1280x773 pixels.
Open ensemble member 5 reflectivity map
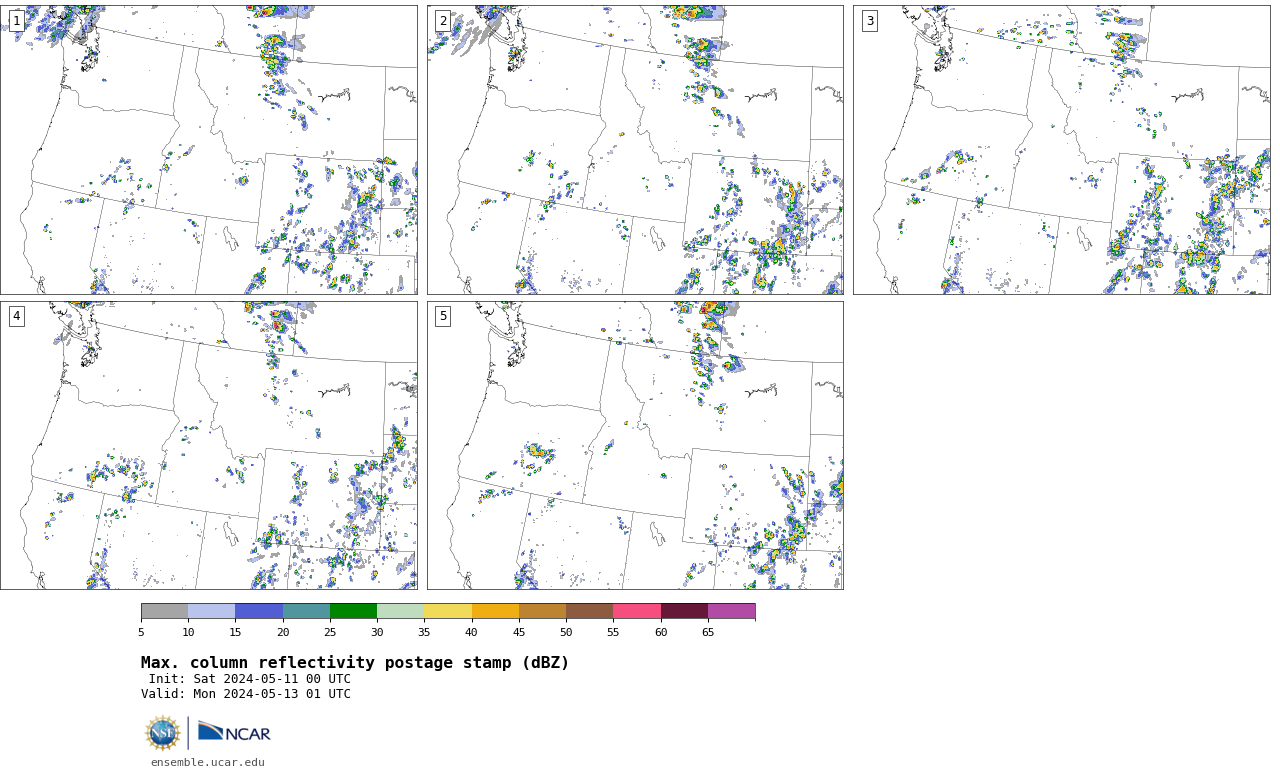(635, 445)
